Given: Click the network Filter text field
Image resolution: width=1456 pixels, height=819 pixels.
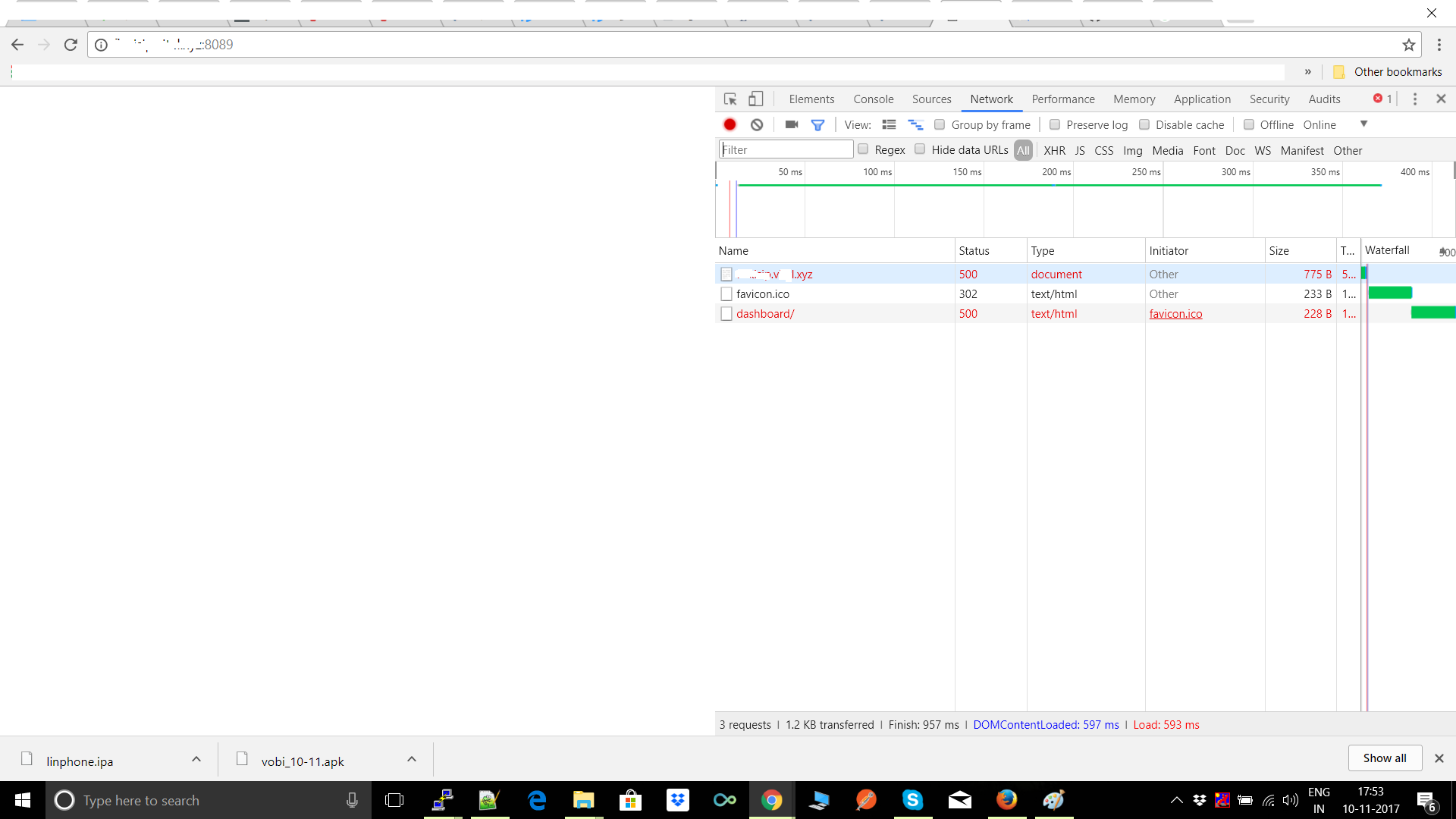Looking at the screenshot, I should coord(786,150).
